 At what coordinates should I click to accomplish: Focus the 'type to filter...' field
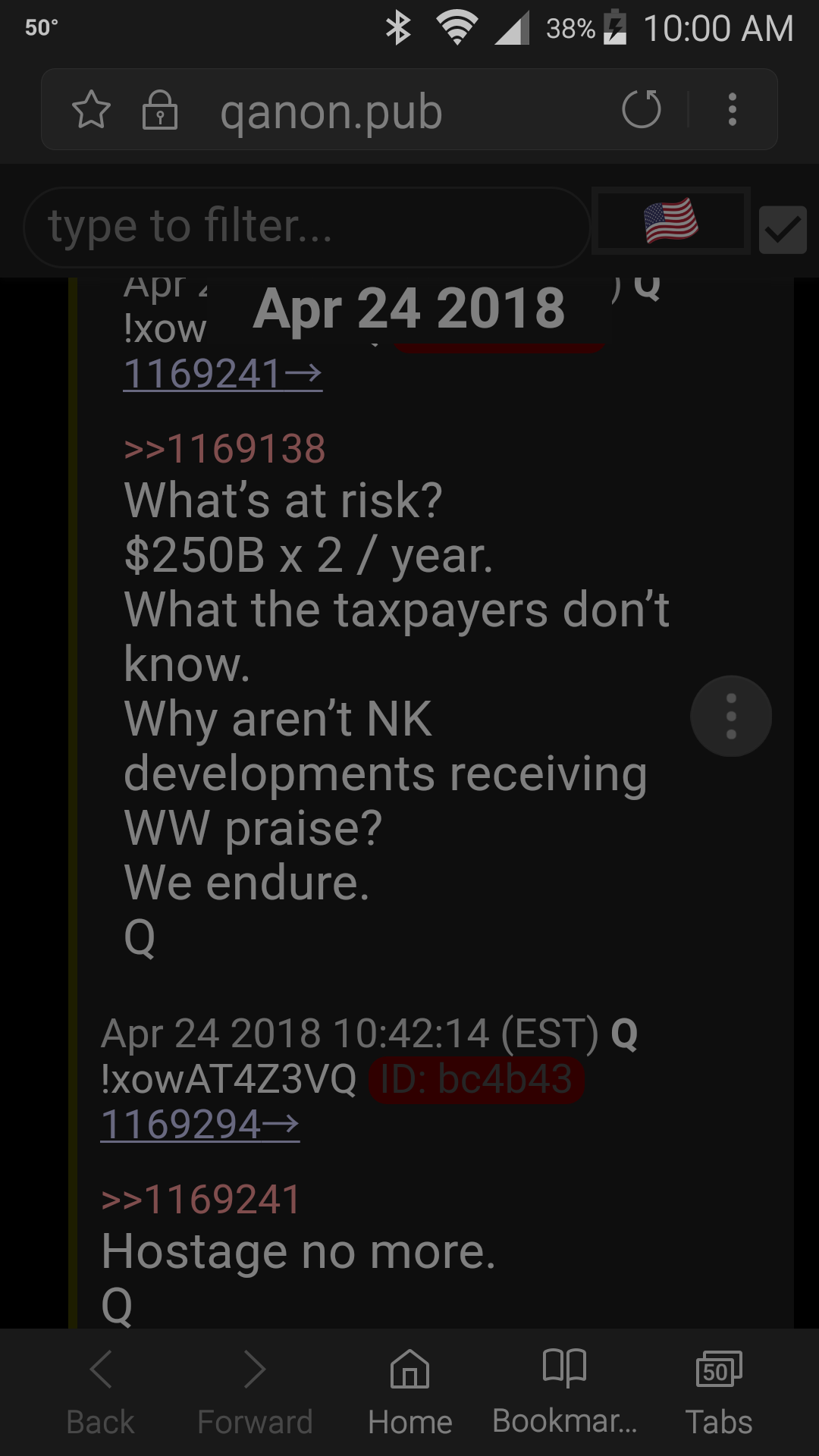[307, 227]
